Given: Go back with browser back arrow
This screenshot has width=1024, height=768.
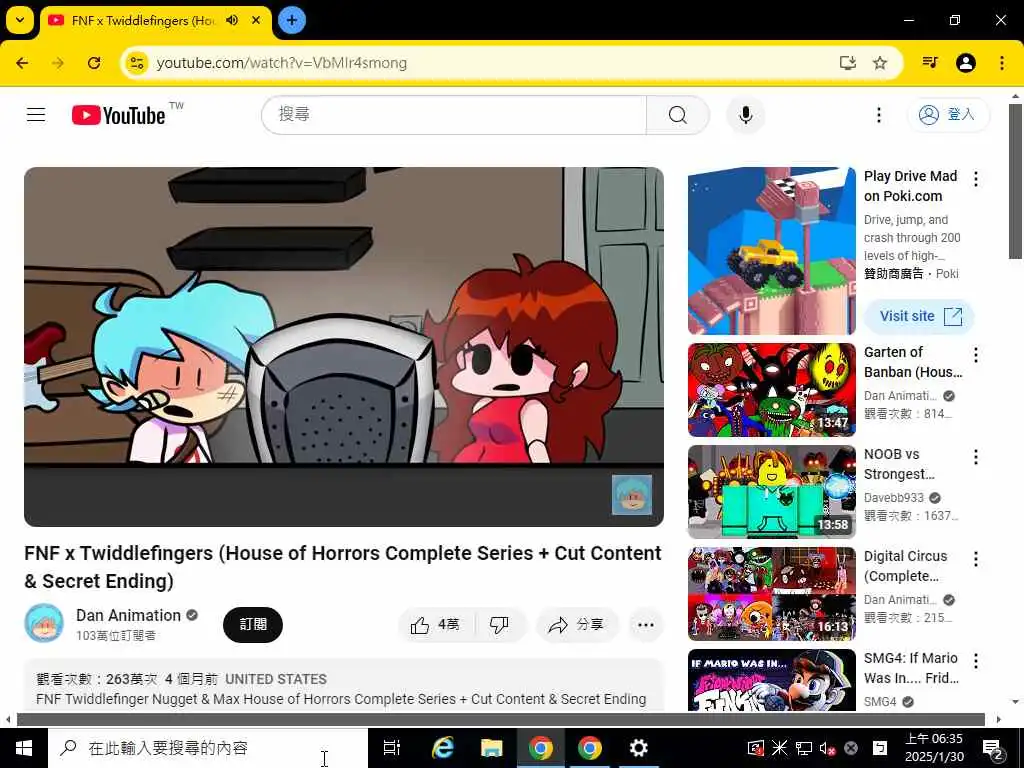Looking at the screenshot, I should (22, 63).
